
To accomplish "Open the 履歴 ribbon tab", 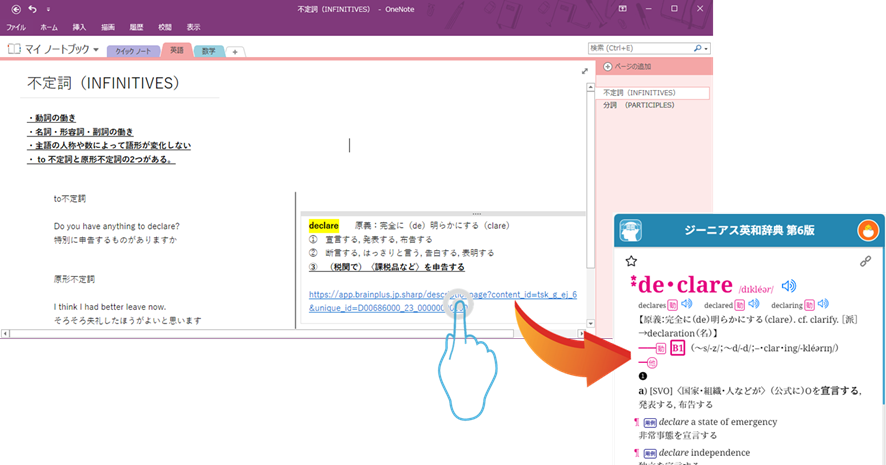I will 136,27.
